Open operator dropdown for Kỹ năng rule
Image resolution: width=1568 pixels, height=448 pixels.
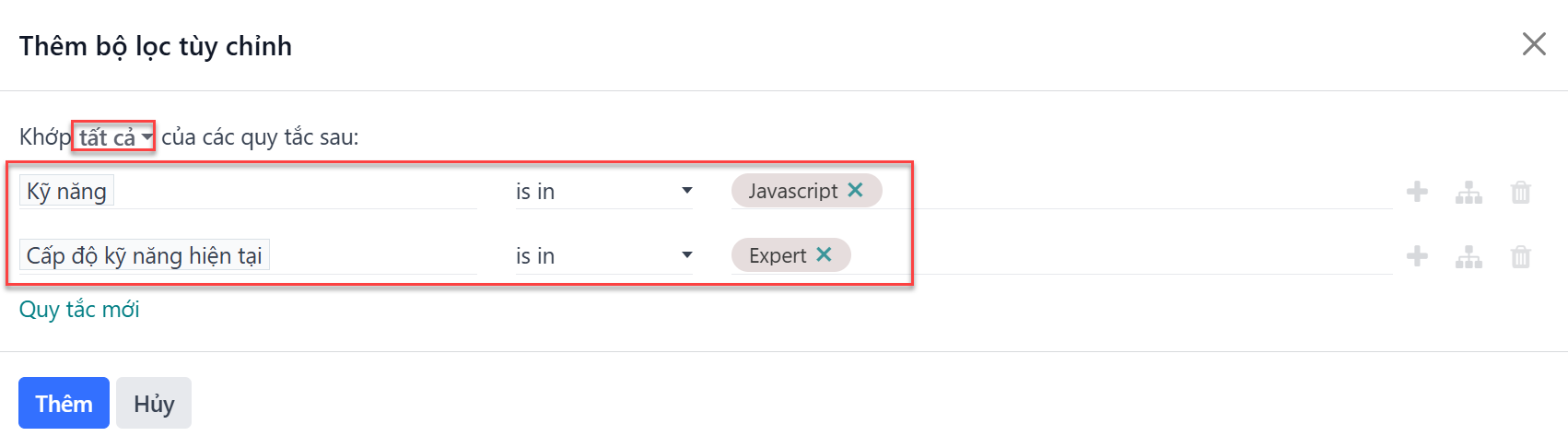(603, 191)
